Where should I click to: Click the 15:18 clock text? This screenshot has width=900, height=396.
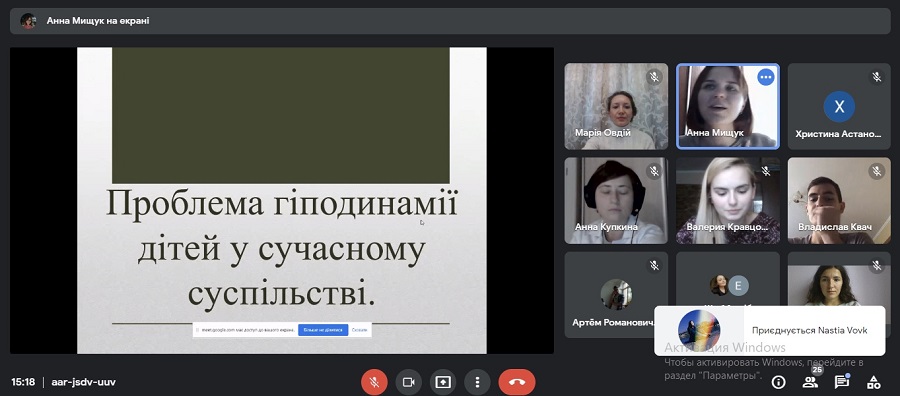pos(23,382)
